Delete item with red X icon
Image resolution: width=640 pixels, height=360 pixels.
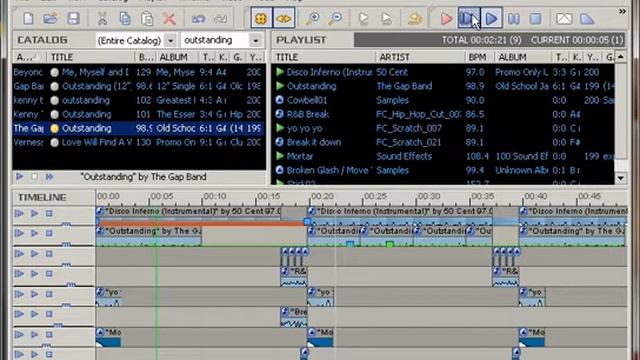click(169, 18)
